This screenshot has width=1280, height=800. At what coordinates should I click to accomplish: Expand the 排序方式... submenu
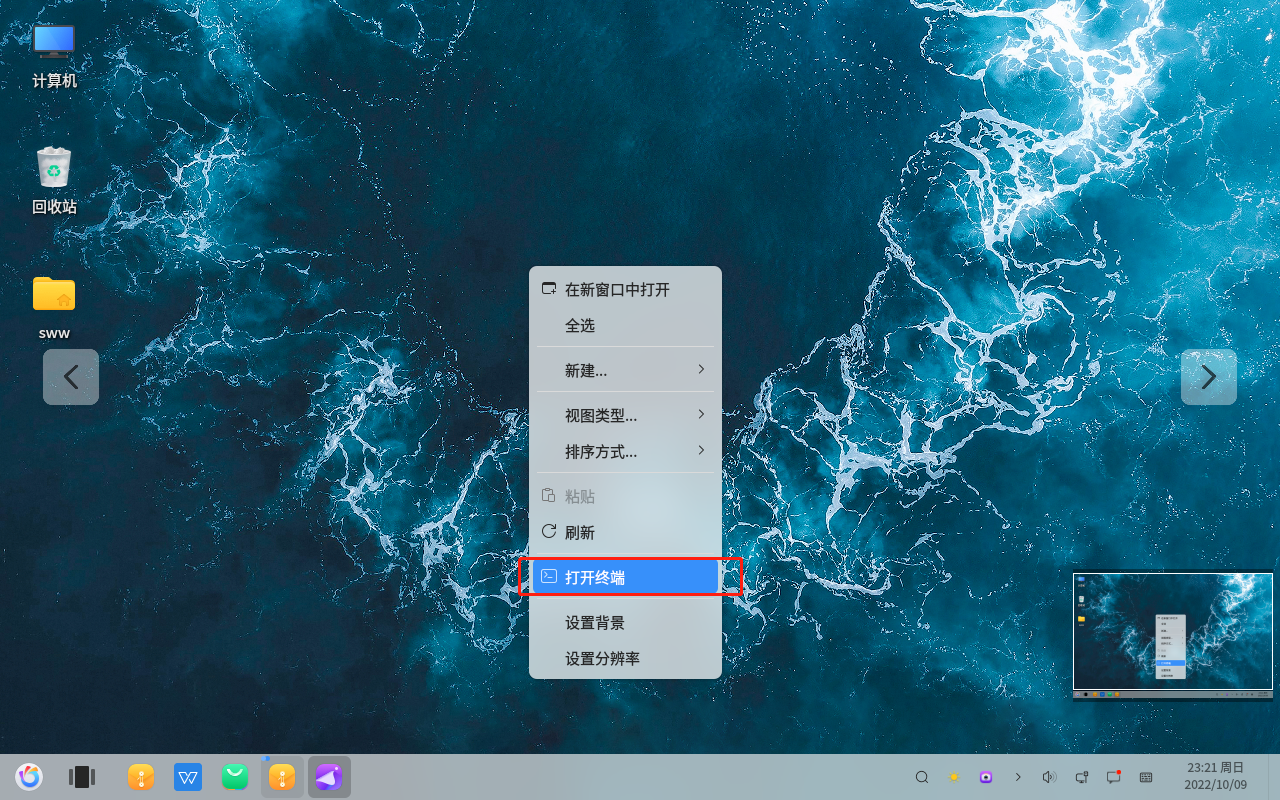coord(625,451)
